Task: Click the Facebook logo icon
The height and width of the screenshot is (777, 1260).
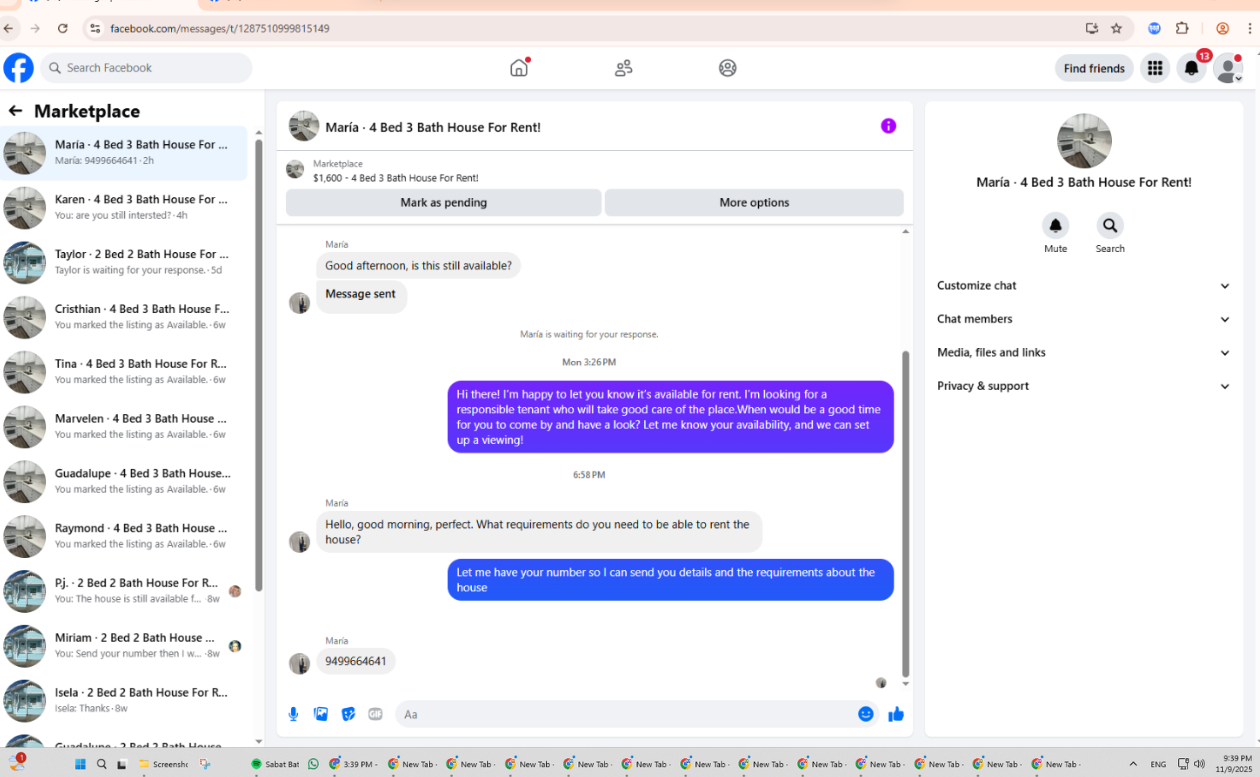Action: click(18, 68)
